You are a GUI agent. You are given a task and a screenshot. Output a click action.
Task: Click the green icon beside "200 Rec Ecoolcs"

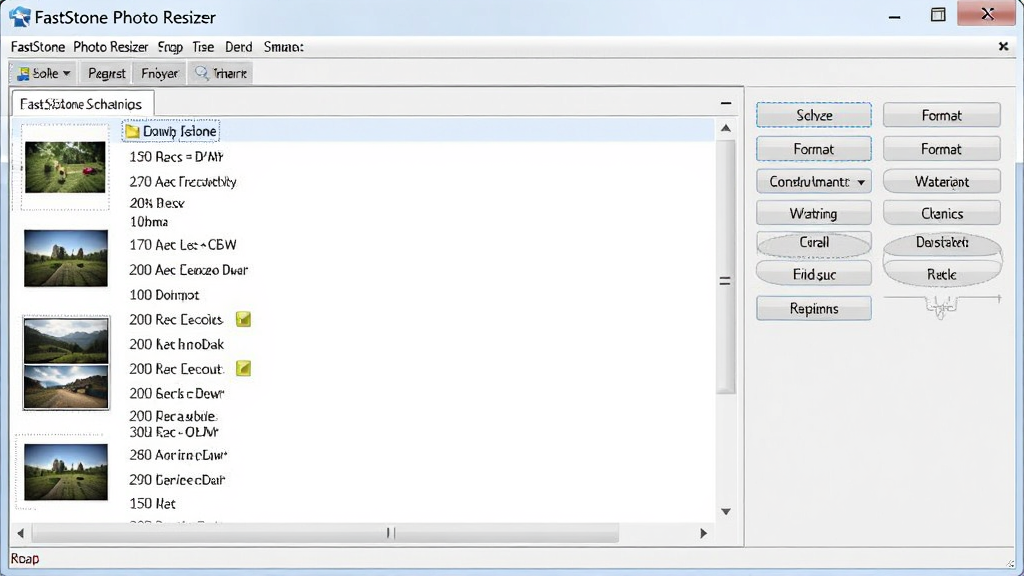[243, 319]
